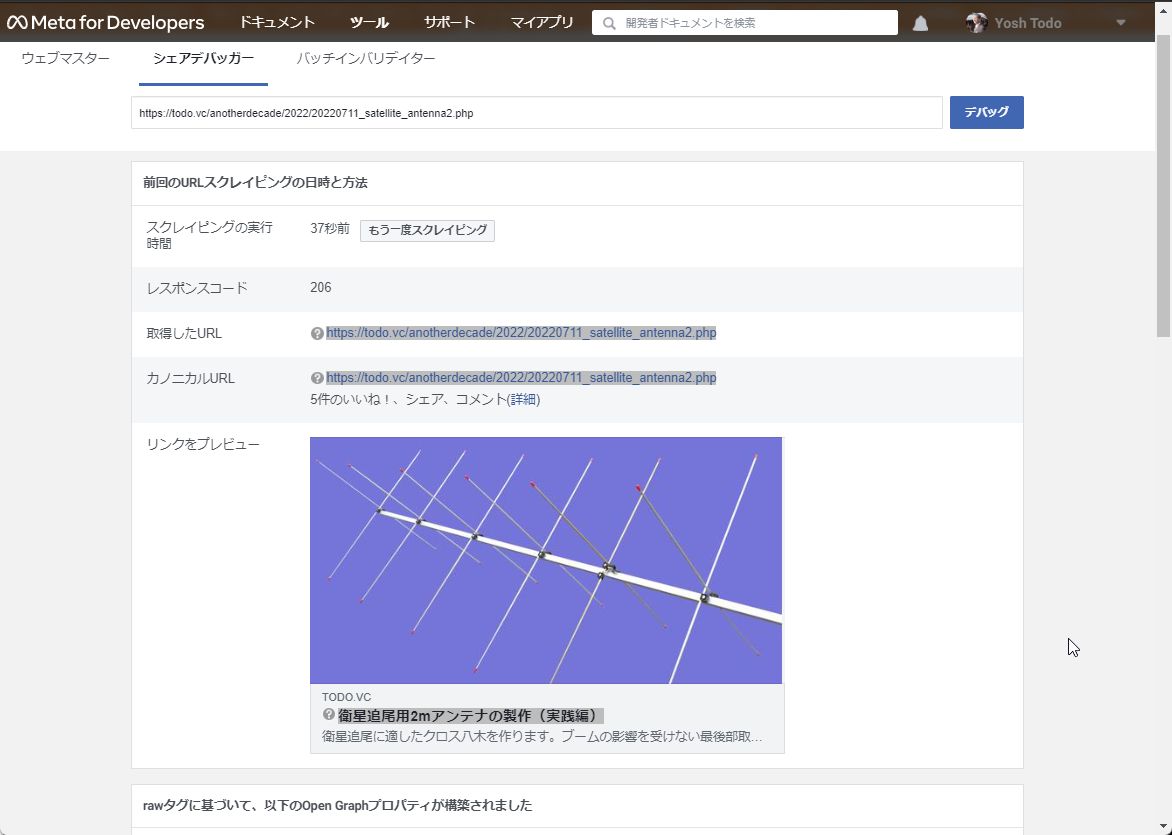Image resolution: width=1172 pixels, height=835 pixels.
Task: Open the ツール menu
Action: pyautogui.click(x=369, y=22)
